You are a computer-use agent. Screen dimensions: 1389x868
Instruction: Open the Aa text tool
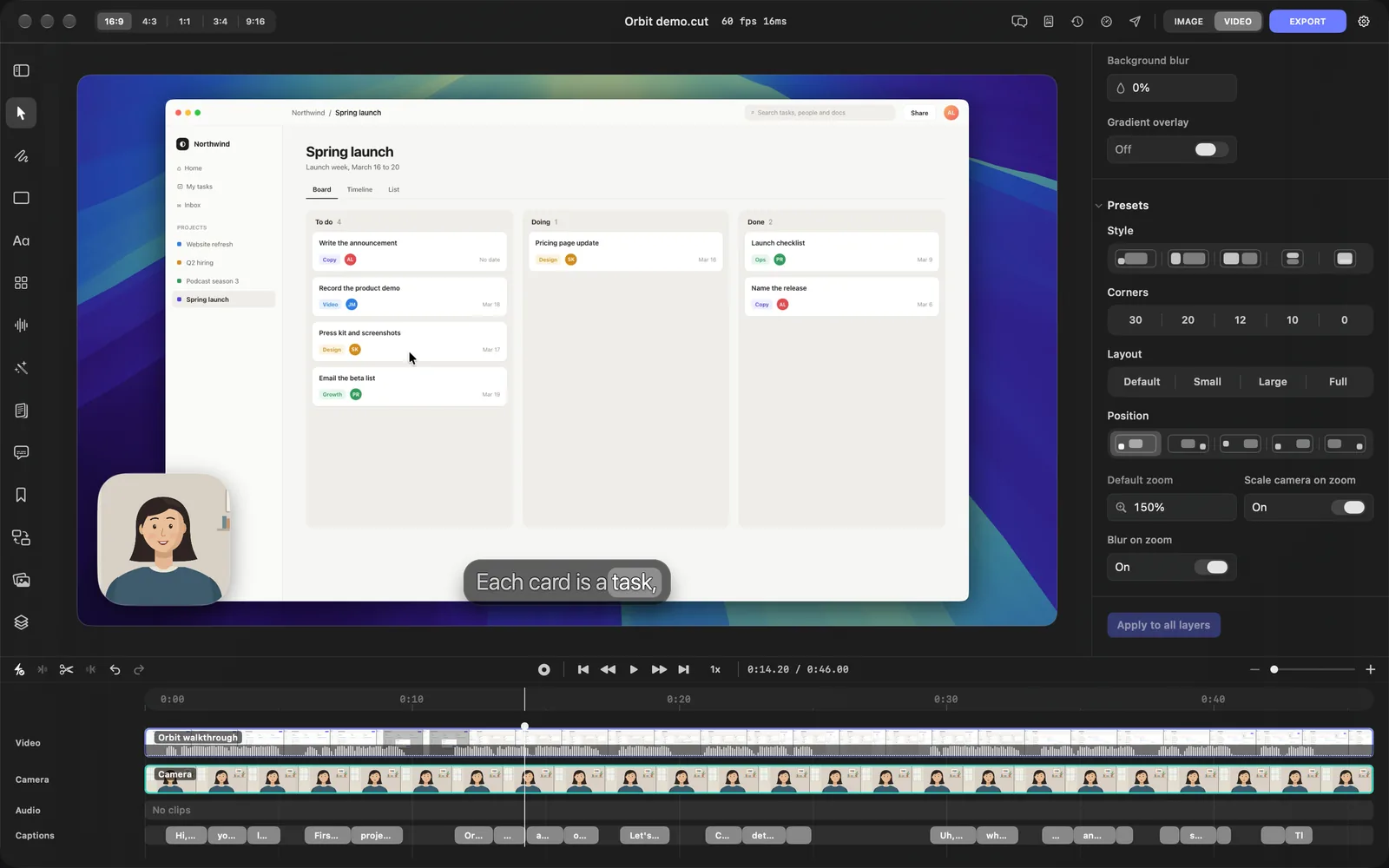pos(22,240)
